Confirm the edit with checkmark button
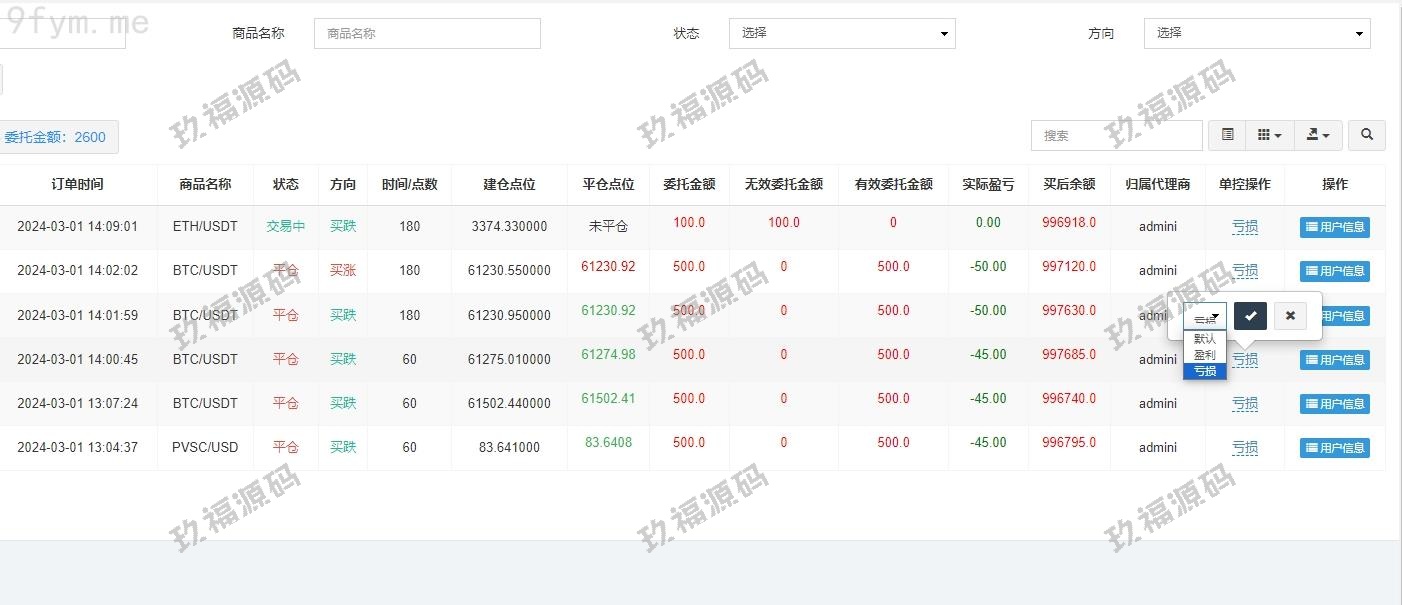The width and height of the screenshot is (1402, 605). coord(1250,316)
